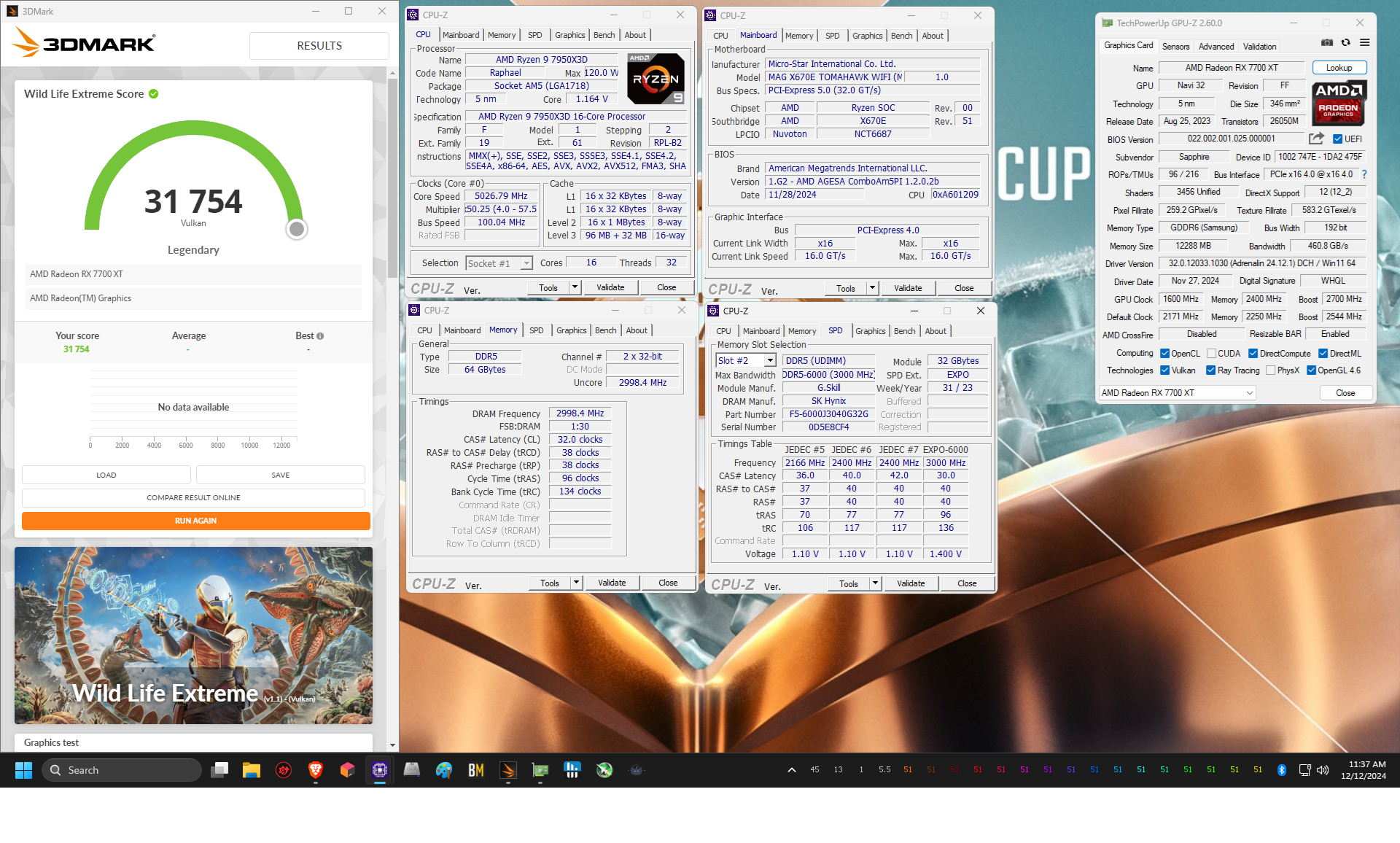Click the BM app icon on taskbar
The height and width of the screenshot is (843, 1400).
point(476,770)
